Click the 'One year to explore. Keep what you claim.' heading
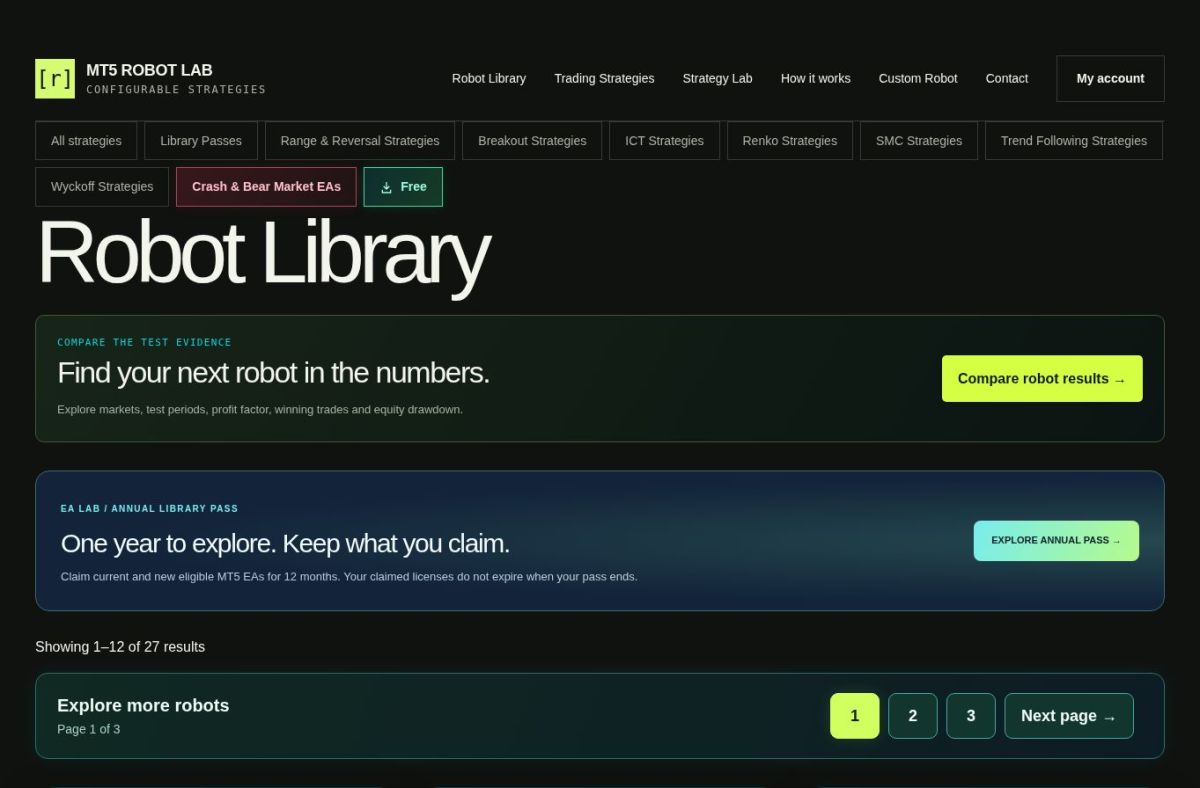The width and height of the screenshot is (1200, 788). coord(285,544)
